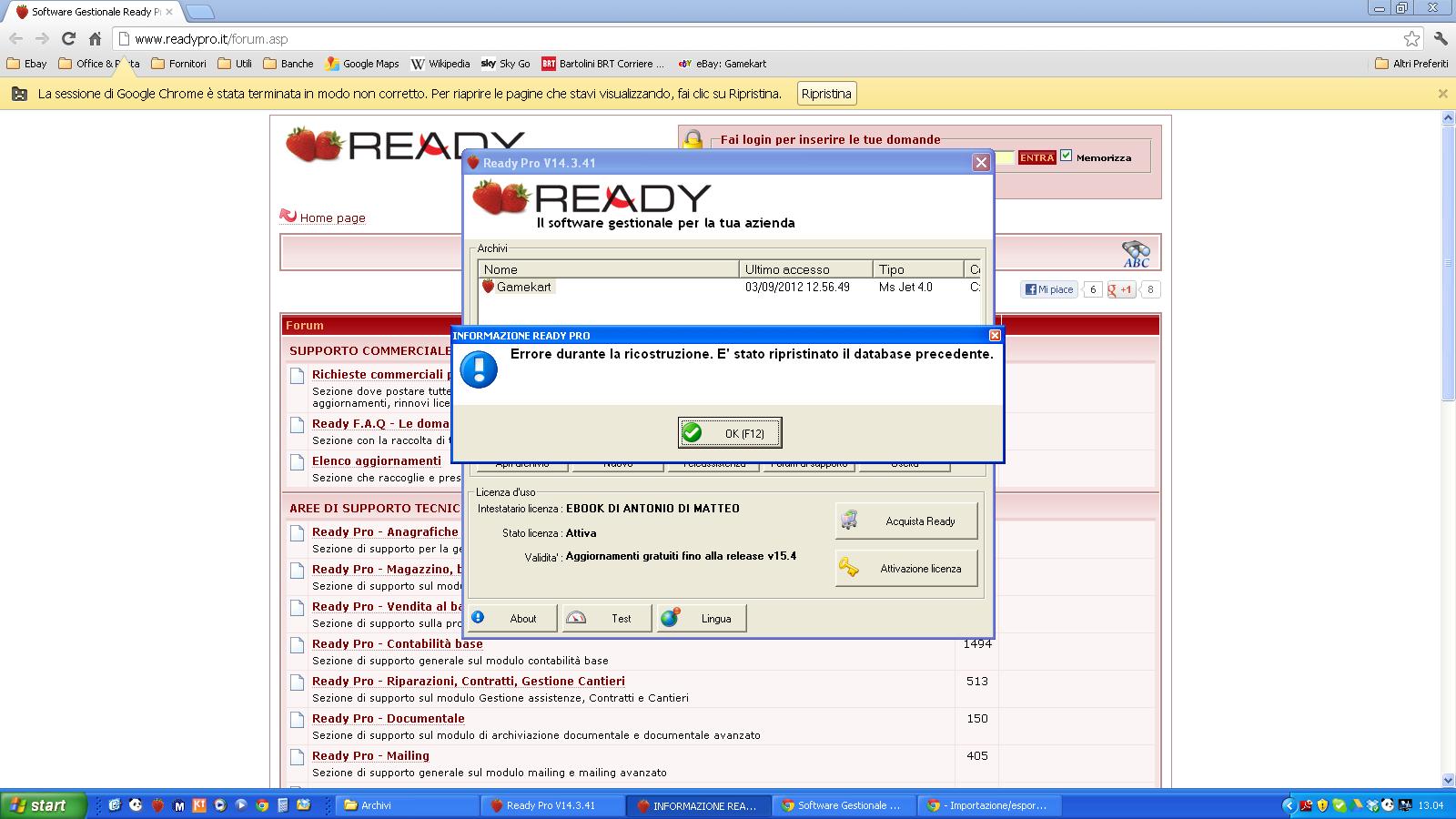Viewport: 1456px width, 819px height.
Task: Go to Chrome home page icon
Action: [95, 38]
